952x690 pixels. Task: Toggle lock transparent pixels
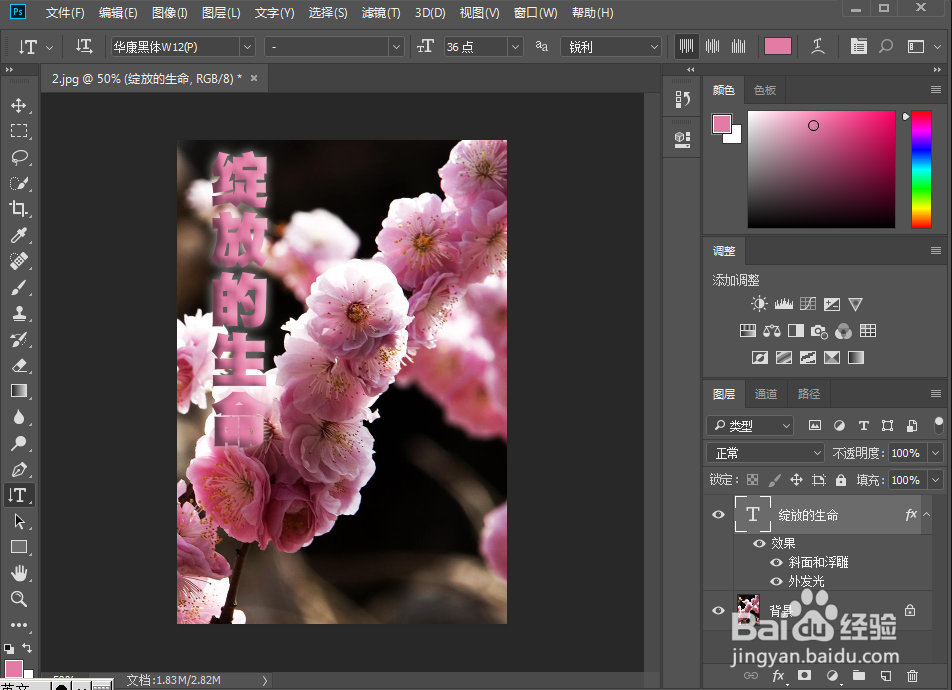(752, 480)
